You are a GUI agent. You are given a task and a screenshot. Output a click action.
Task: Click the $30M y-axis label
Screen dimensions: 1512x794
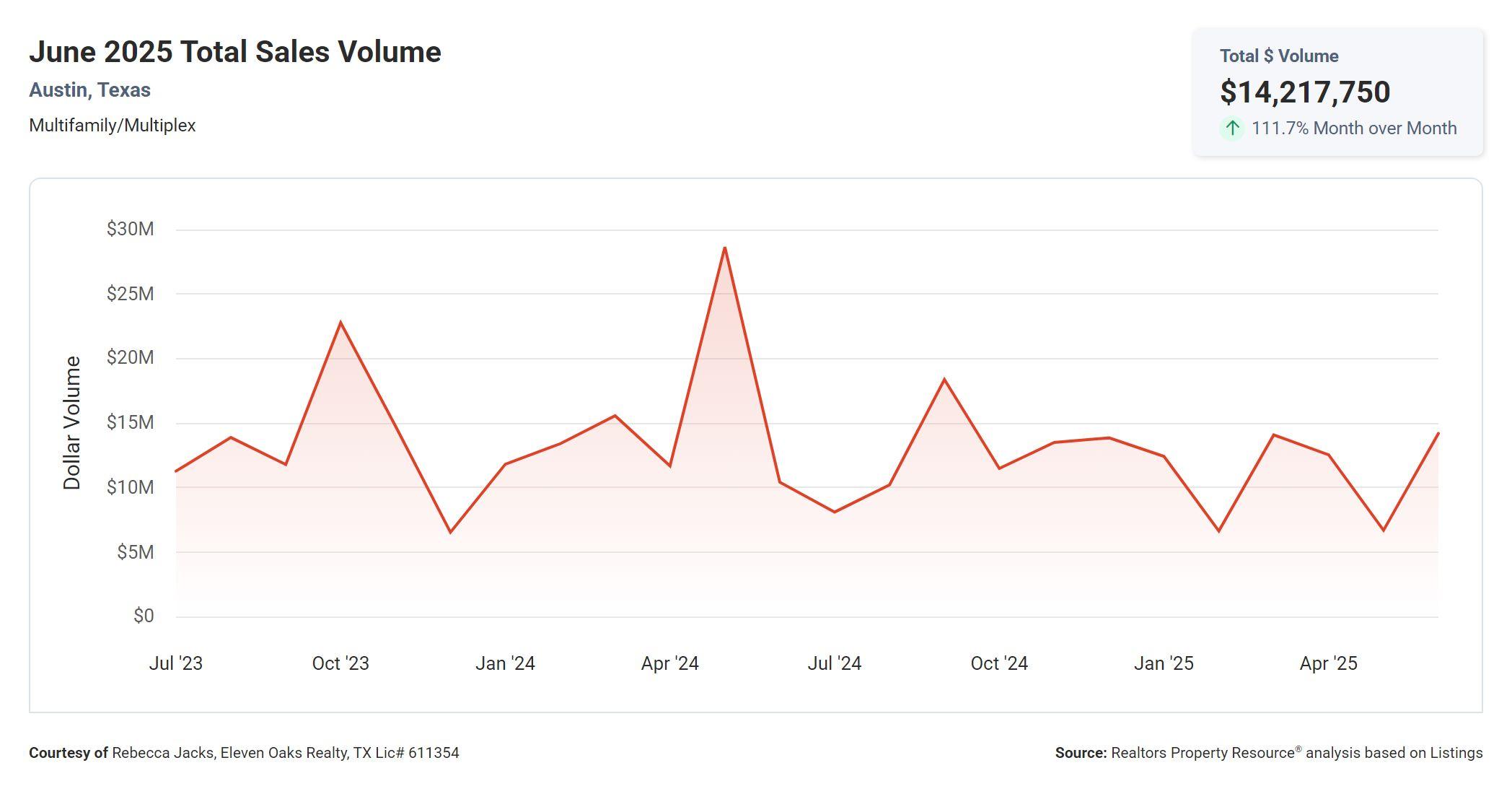130,230
